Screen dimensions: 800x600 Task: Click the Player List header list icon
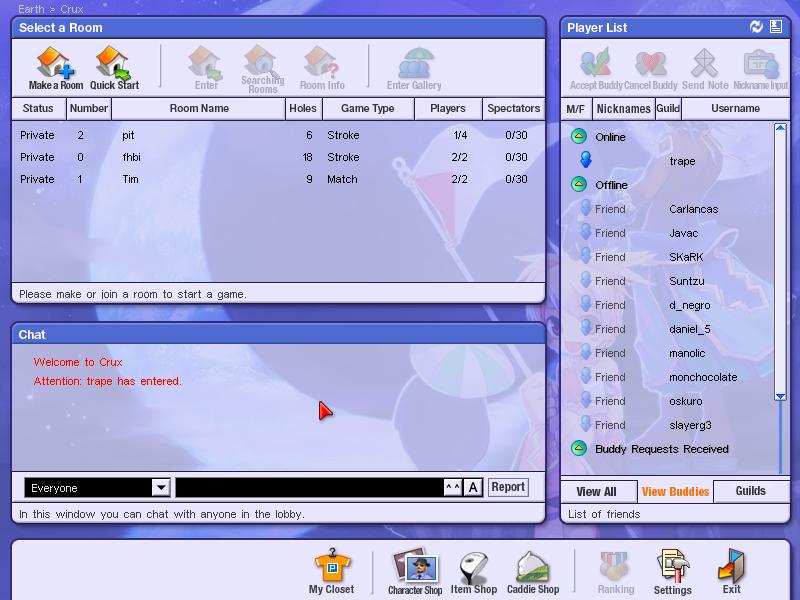click(776, 27)
